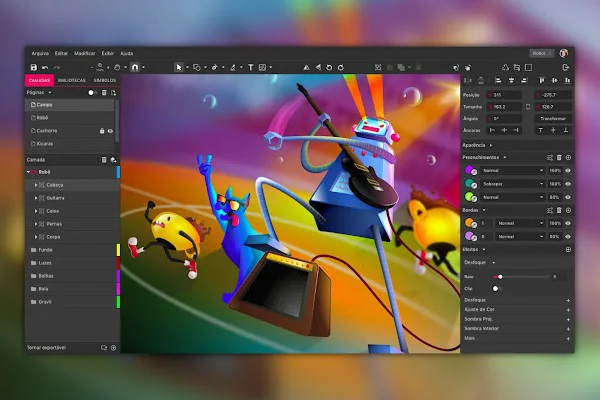Delete the selected page with trash icon
The image size is (600, 400).
pos(104,93)
